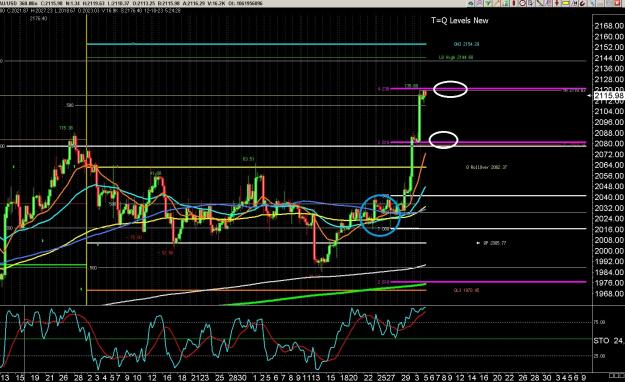The image size is (625, 382).
Task: Click the red circle prohibition toolbar icon
Action: click(522, 3)
